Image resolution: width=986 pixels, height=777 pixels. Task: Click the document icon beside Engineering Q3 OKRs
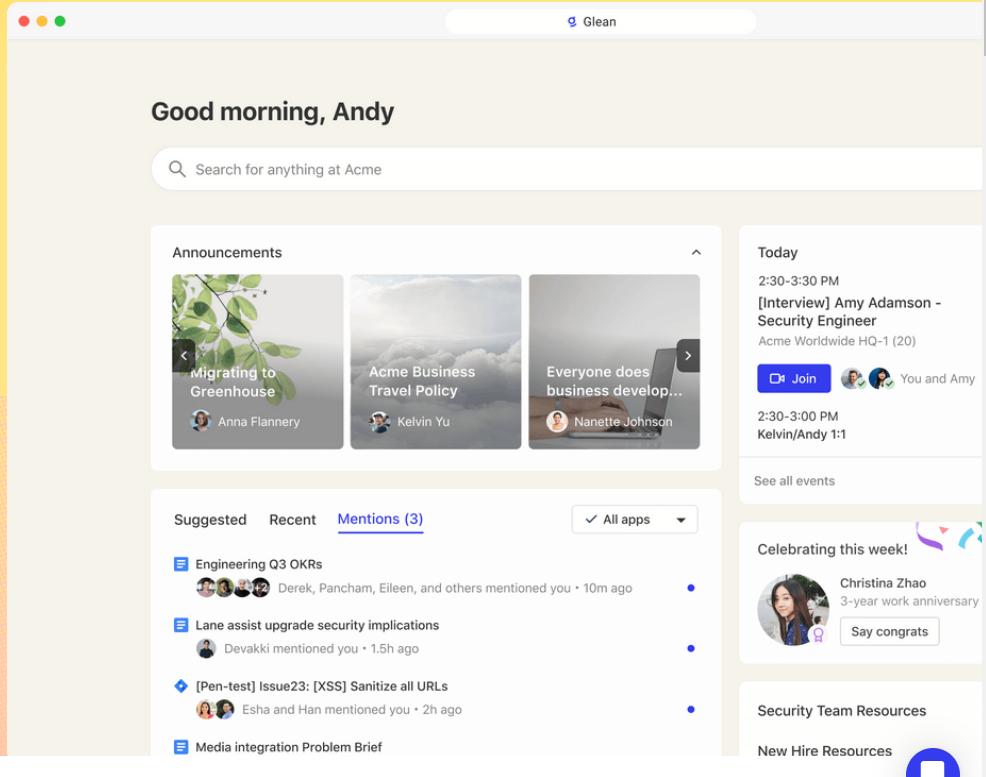[181, 564]
